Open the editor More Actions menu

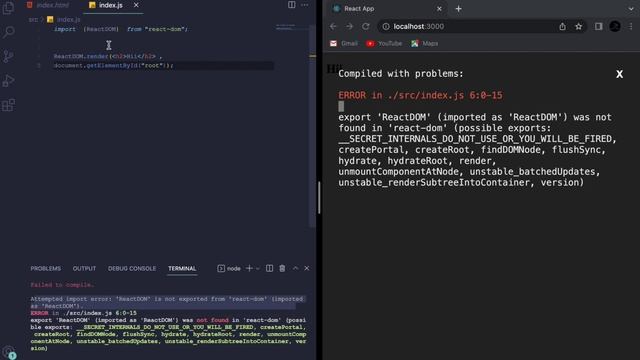coord(305,5)
